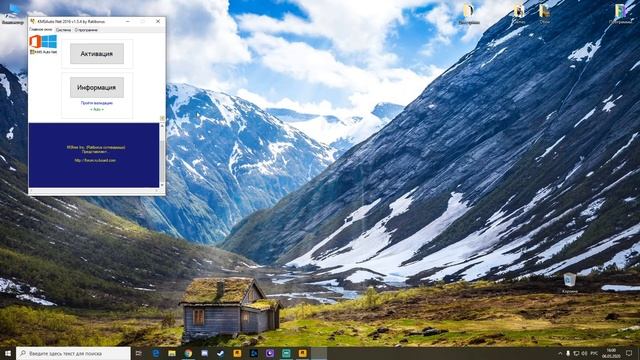This screenshot has height=360, width=640.
Task: Click the РУС input language indicator
Action: pos(594,353)
